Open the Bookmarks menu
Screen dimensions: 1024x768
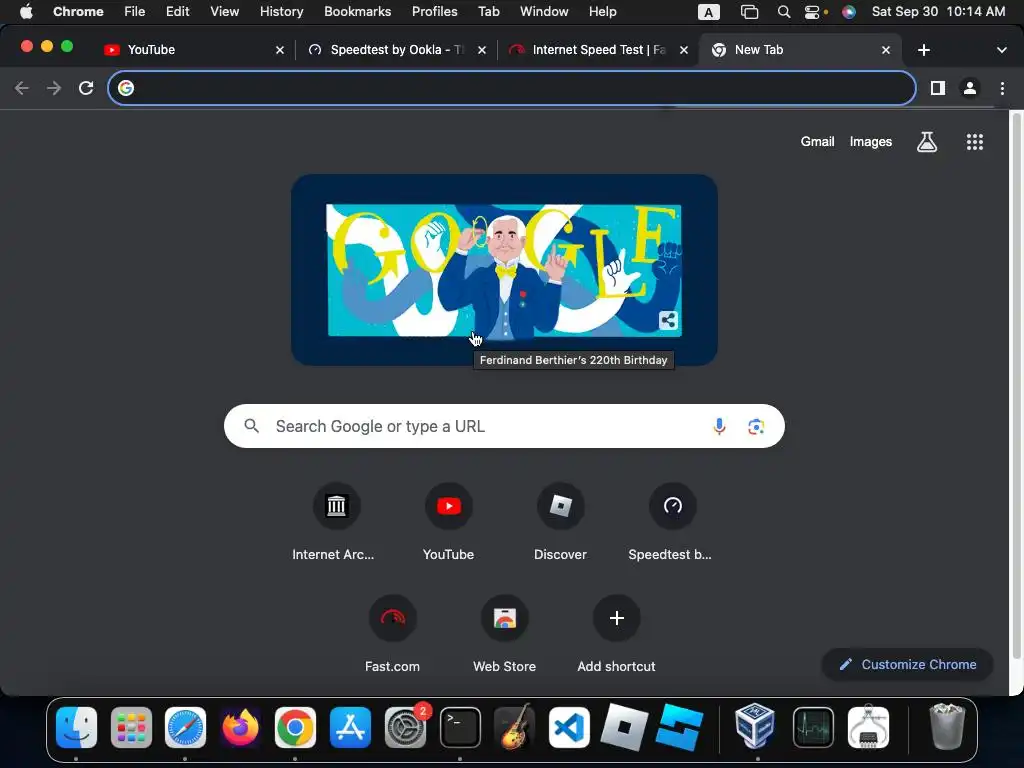click(x=357, y=12)
